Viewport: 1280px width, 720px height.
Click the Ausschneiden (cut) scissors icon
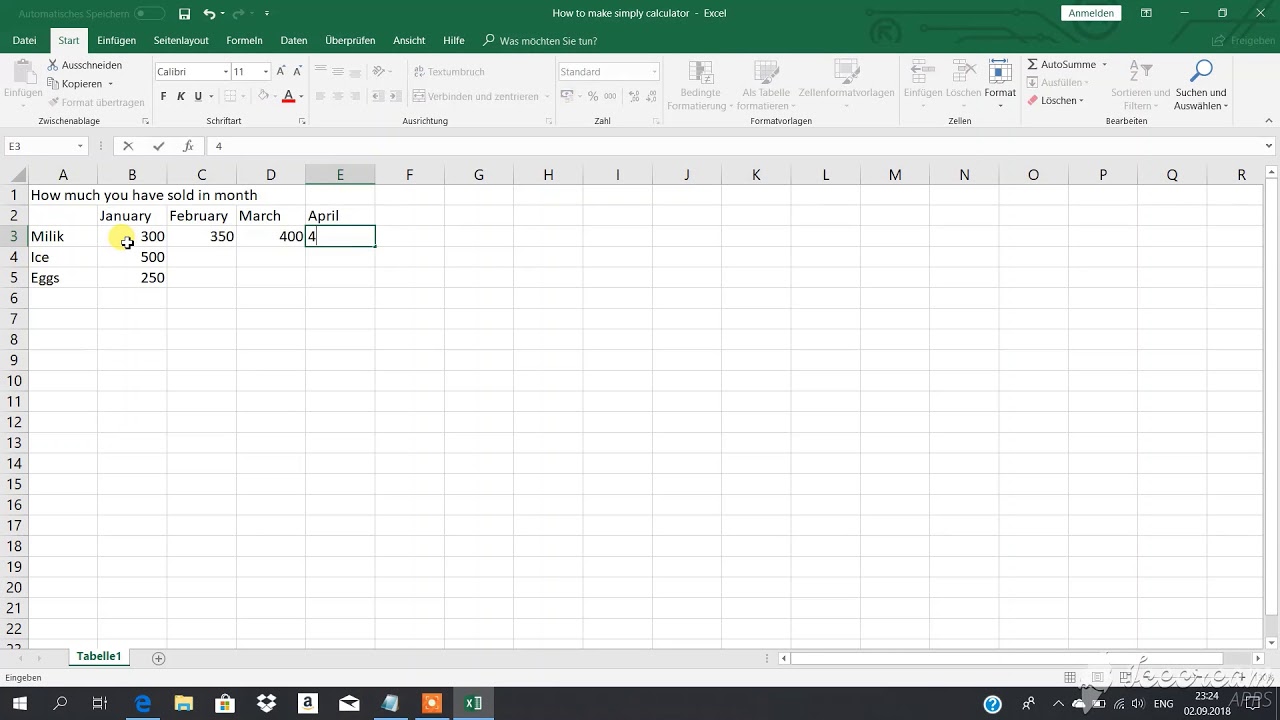coord(53,65)
